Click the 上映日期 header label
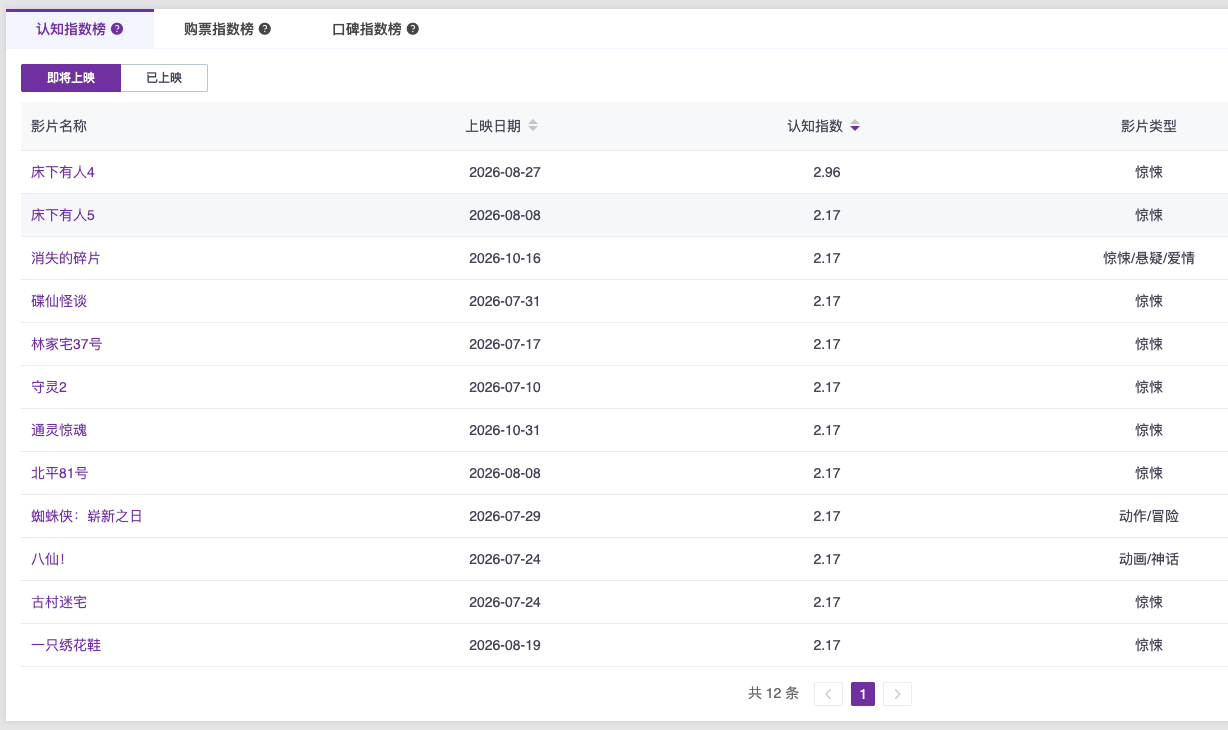Screen dimensions: 1228x730 tap(493, 126)
